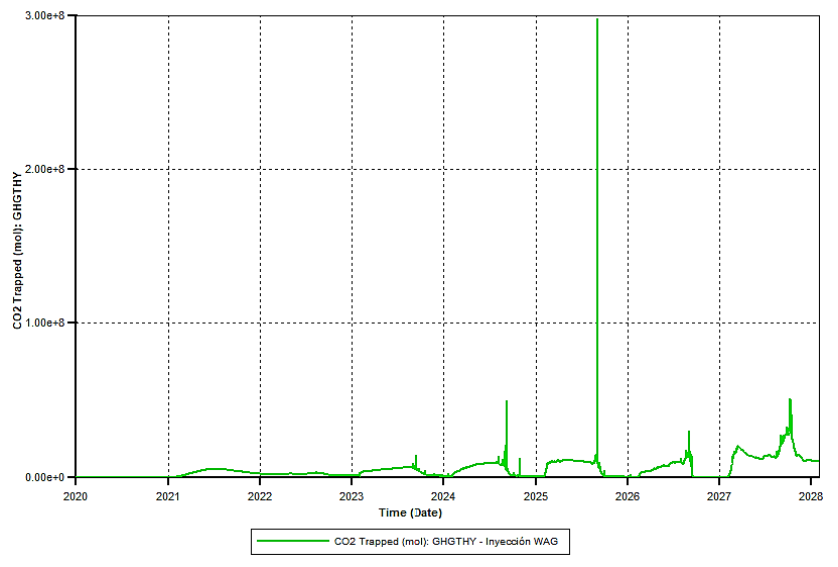Click the 2021 x-axis tick label
The width and height of the screenshot is (838, 567).
(x=168, y=496)
